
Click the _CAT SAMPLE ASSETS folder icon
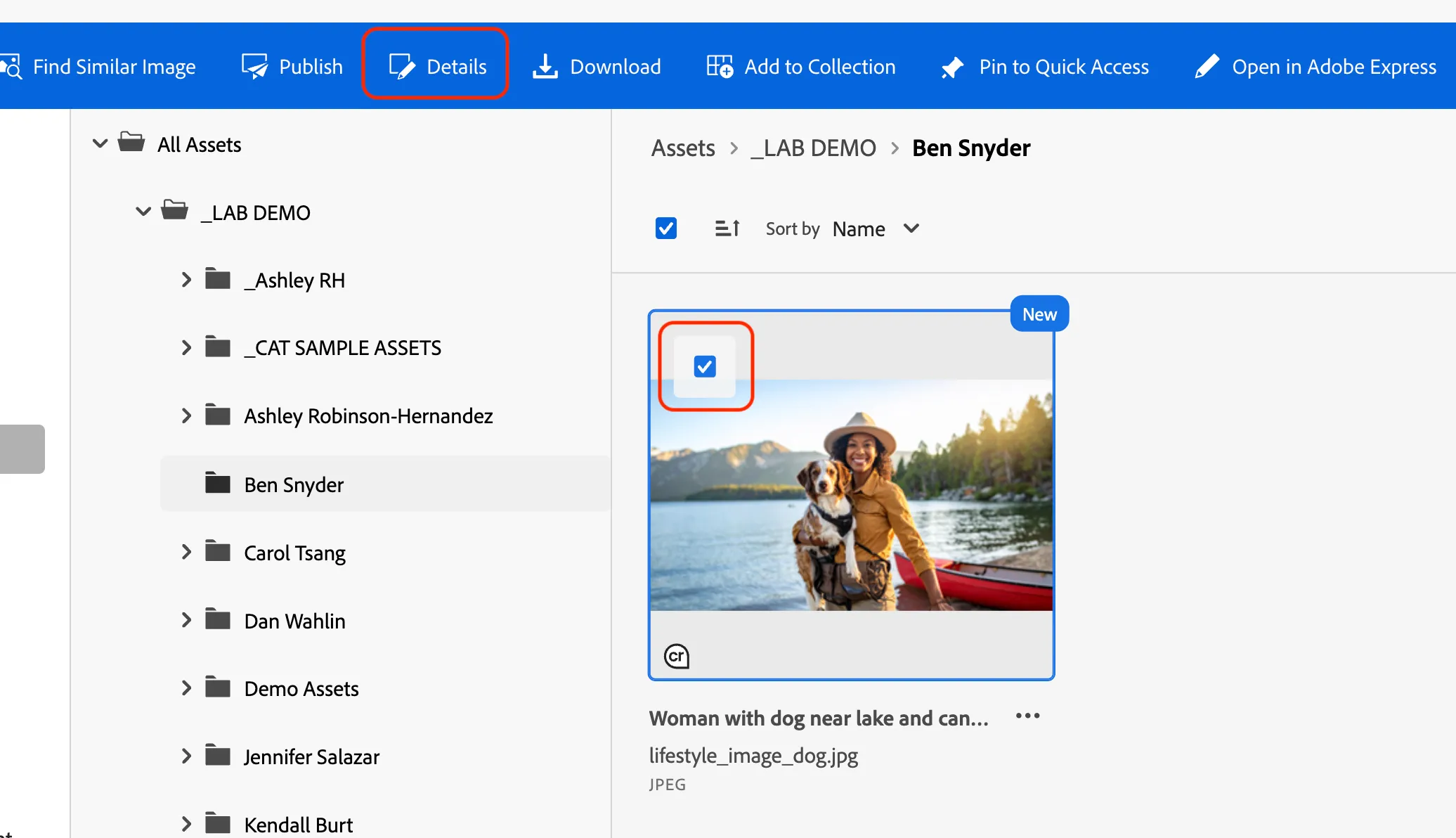[218, 347]
